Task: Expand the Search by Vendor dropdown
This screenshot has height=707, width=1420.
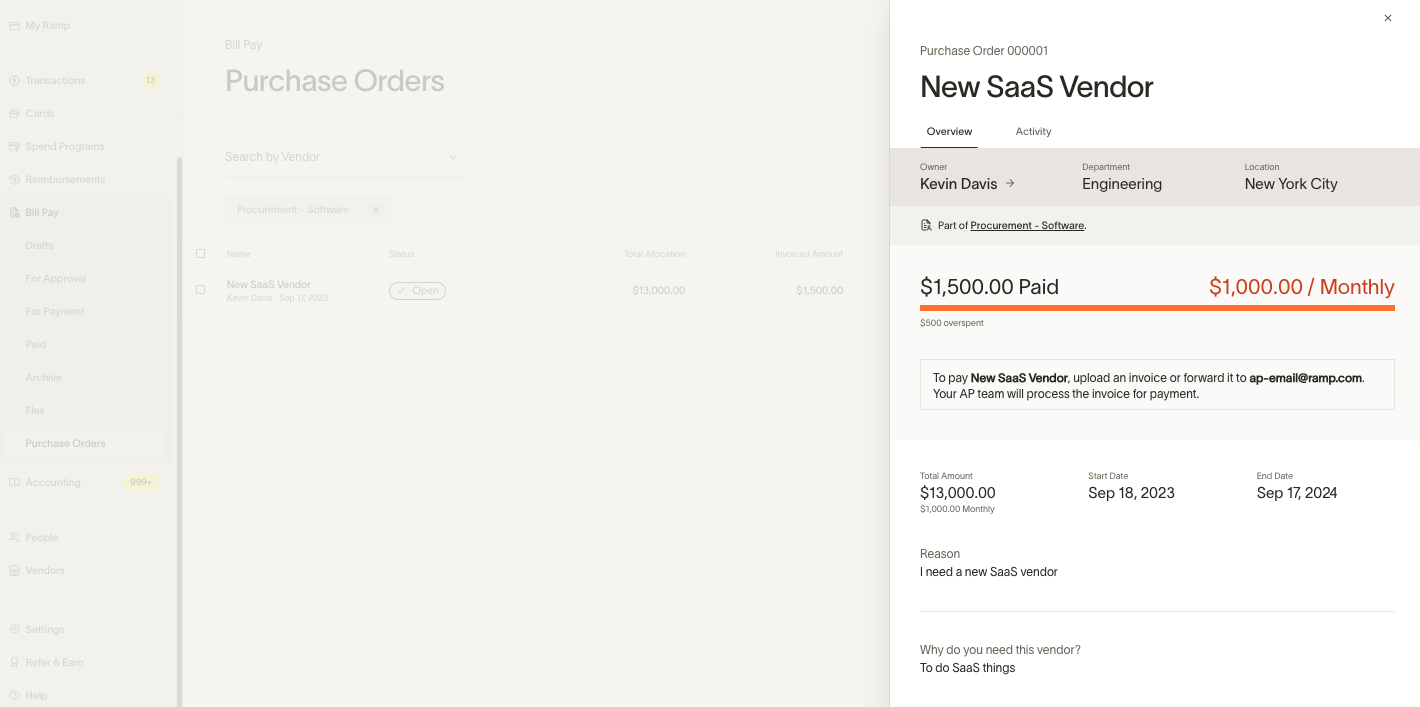Action: [x=452, y=157]
